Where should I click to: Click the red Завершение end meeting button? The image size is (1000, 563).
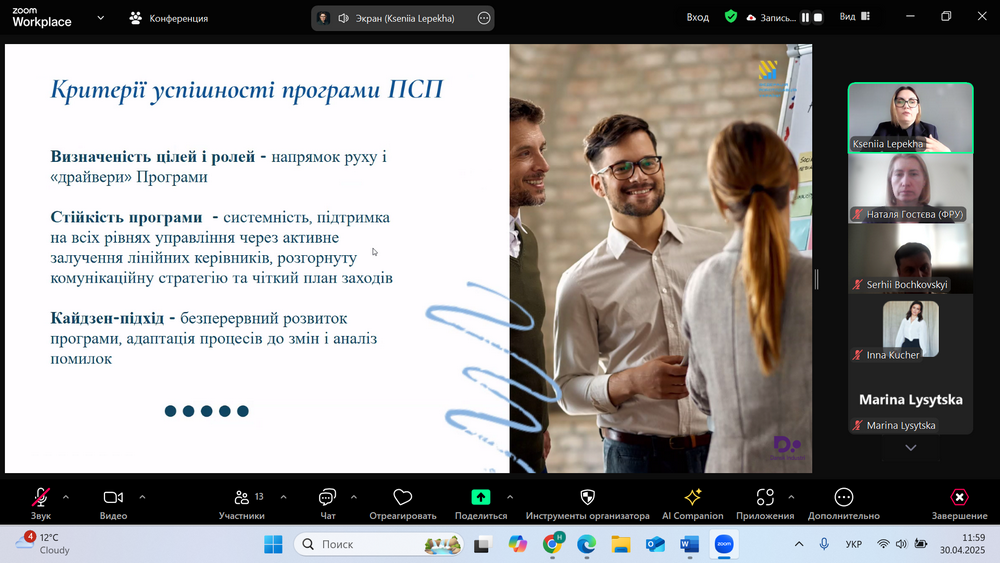click(x=959, y=498)
